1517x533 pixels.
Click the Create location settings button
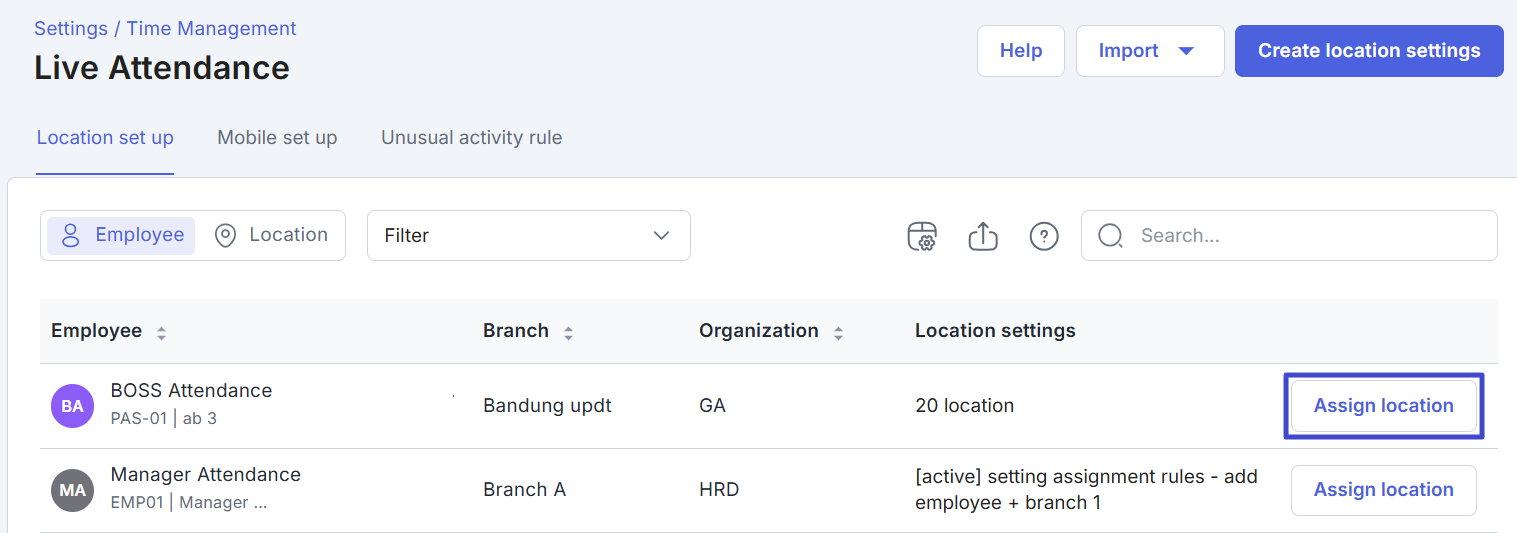coord(1368,51)
